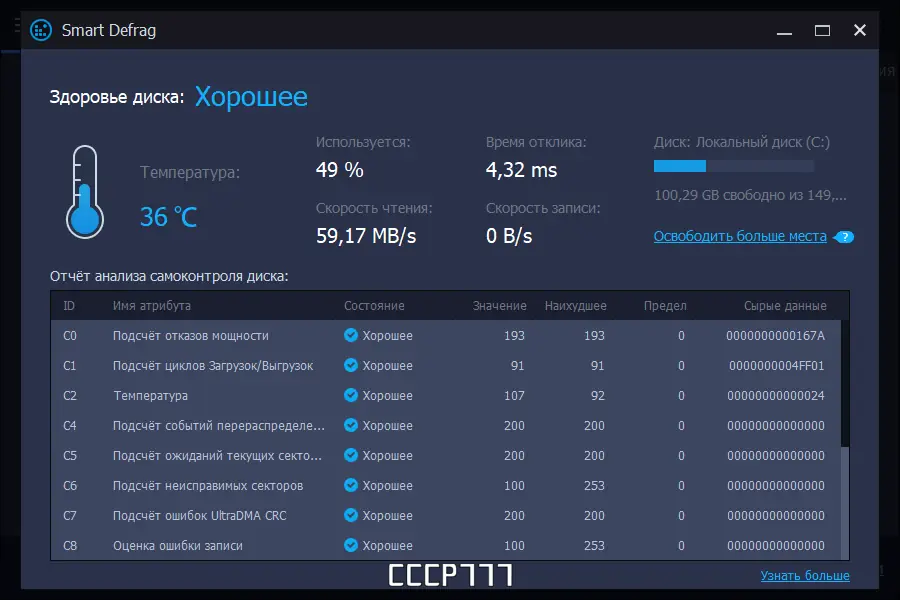Click the status checkmark icon in row C8

tap(351, 546)
